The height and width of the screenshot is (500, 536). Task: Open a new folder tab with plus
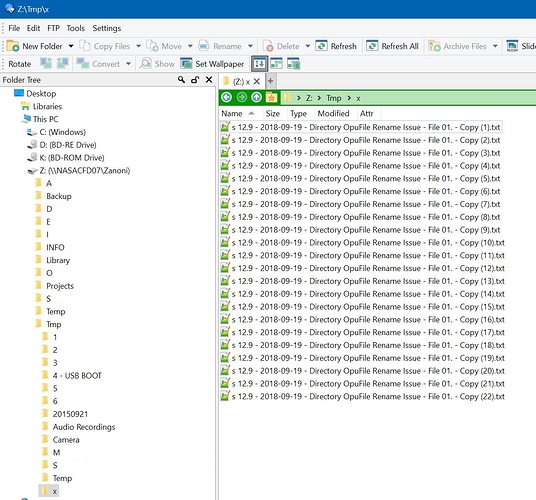tap(270, 81)
